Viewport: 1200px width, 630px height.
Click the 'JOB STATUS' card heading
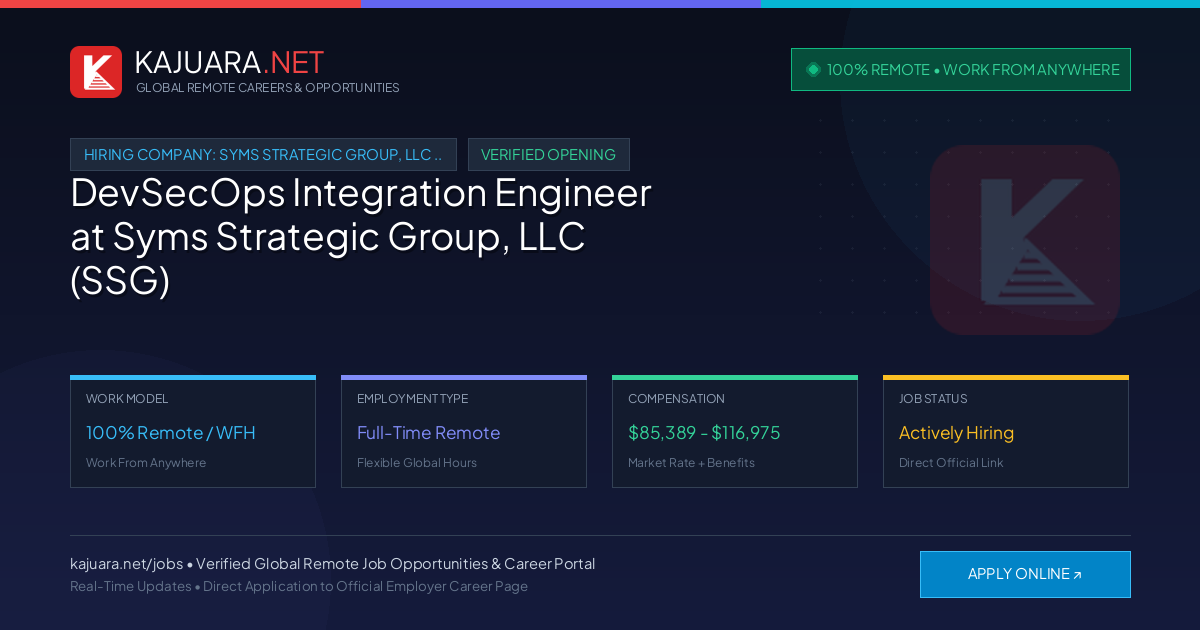933,399
